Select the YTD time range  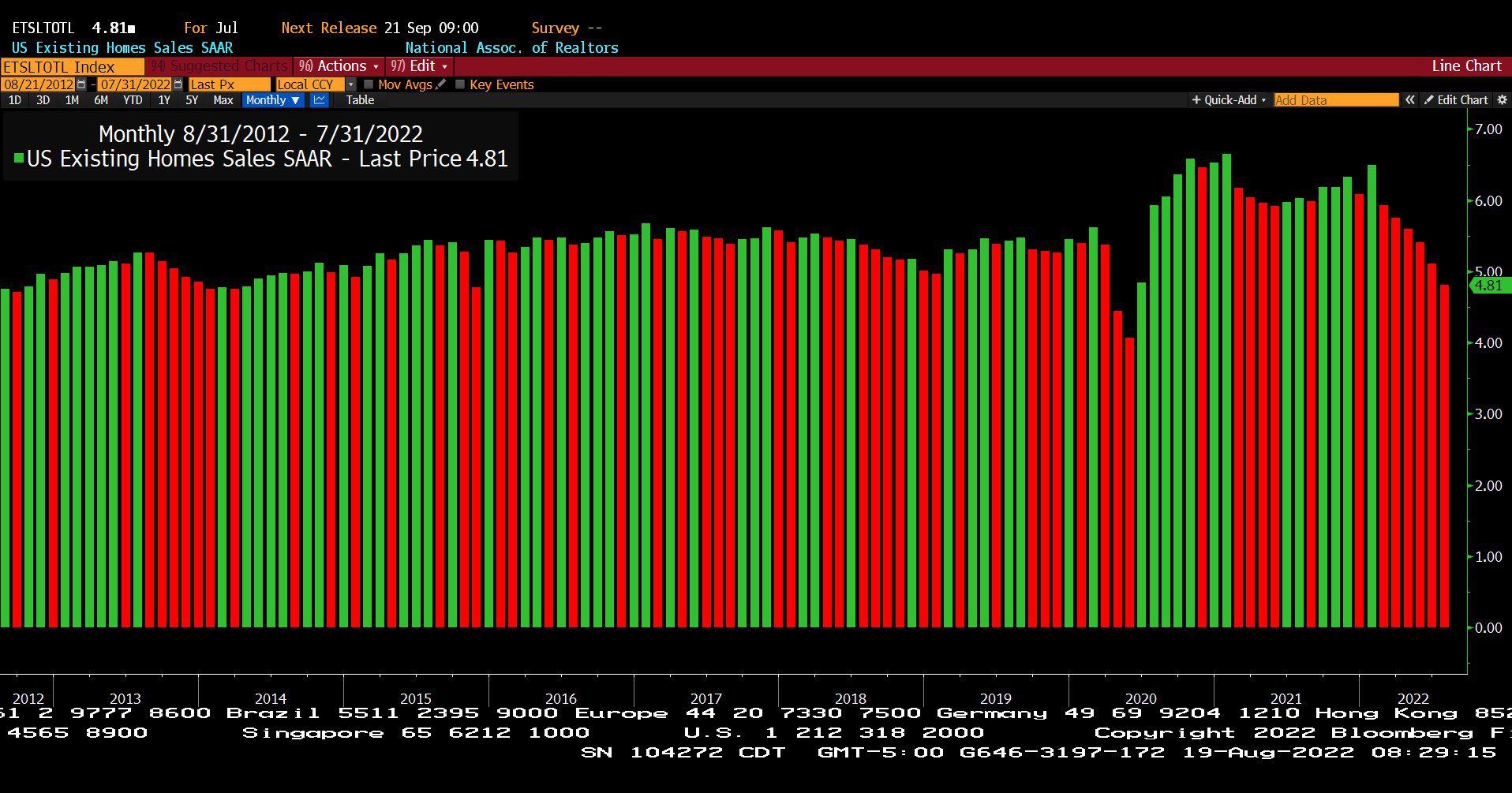pos(133,100)
